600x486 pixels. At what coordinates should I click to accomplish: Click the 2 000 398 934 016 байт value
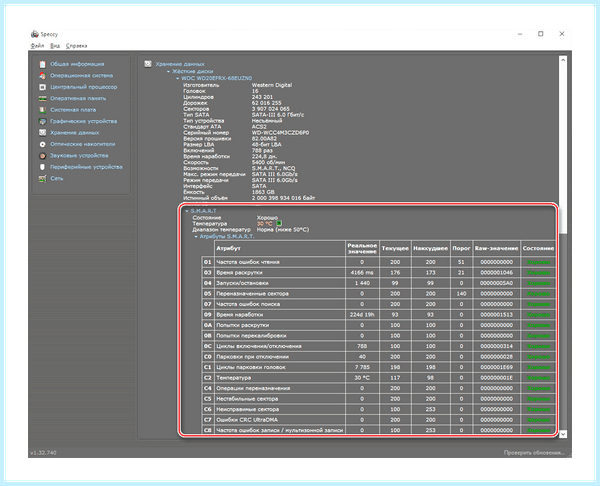click(x=284, y=198)
